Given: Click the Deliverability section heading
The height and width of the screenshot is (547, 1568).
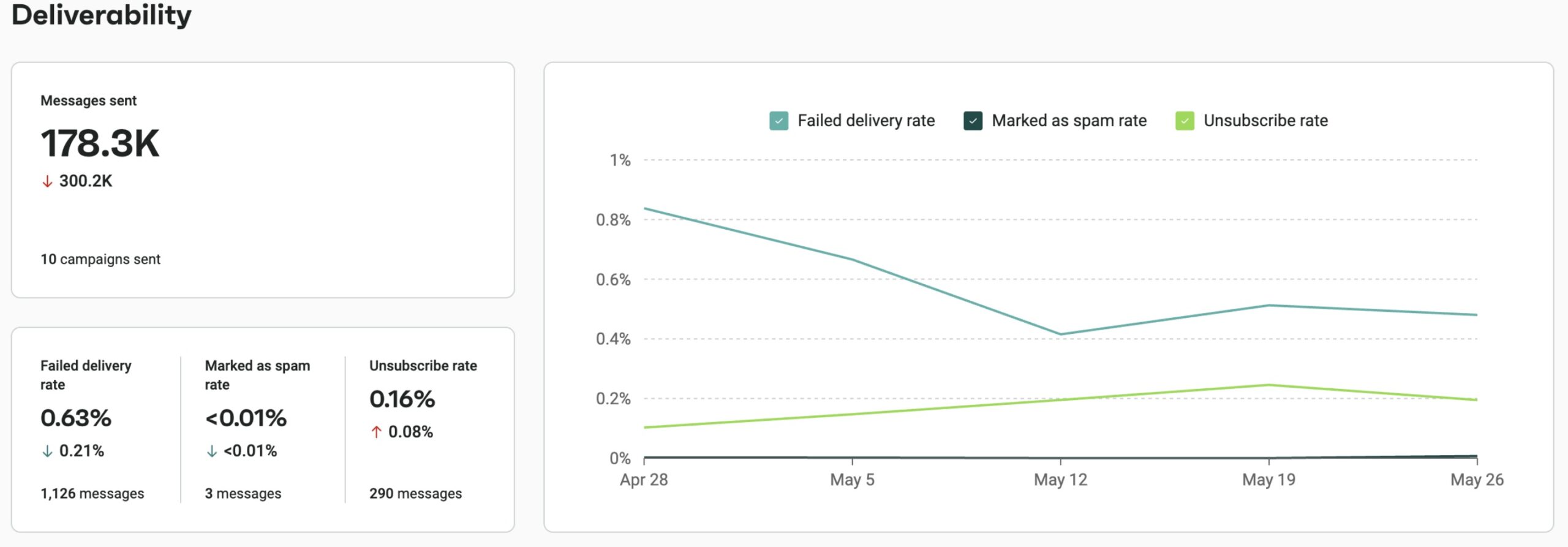Looking at the screenshot, I should point(102,15).
